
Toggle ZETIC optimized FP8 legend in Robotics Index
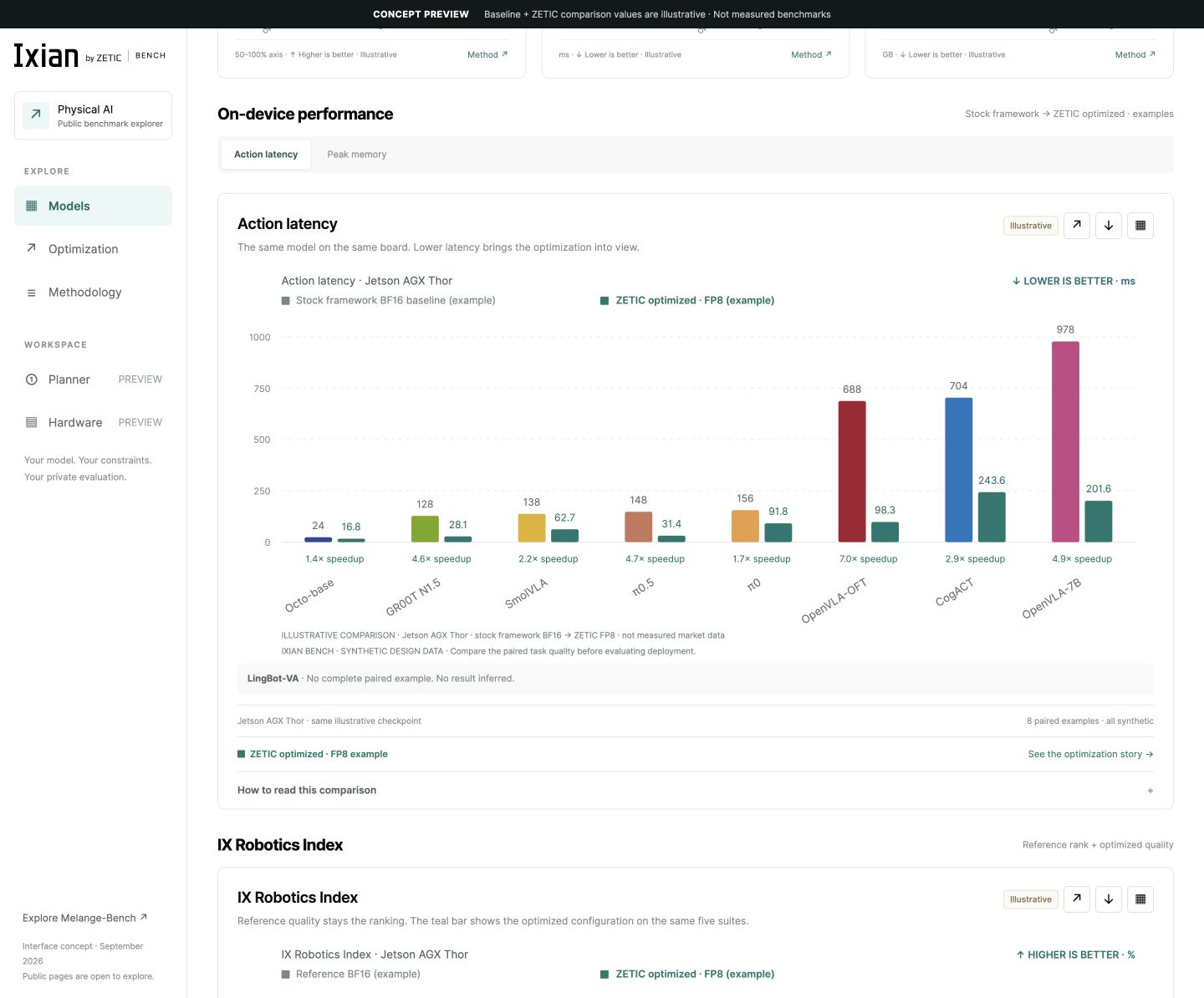(x=687, y=974)
